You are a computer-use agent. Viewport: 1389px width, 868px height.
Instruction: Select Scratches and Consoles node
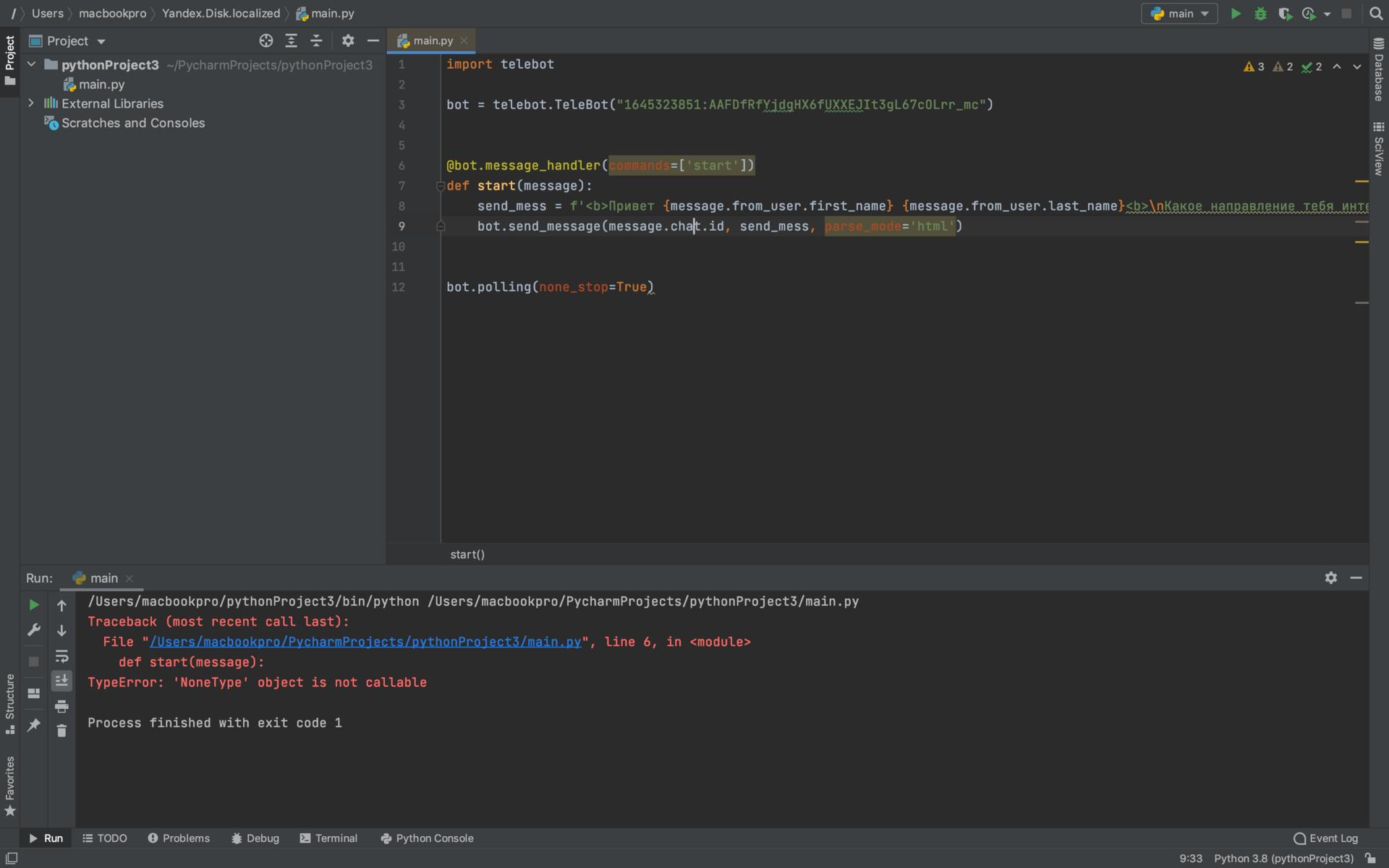click(x=133, y=123)
